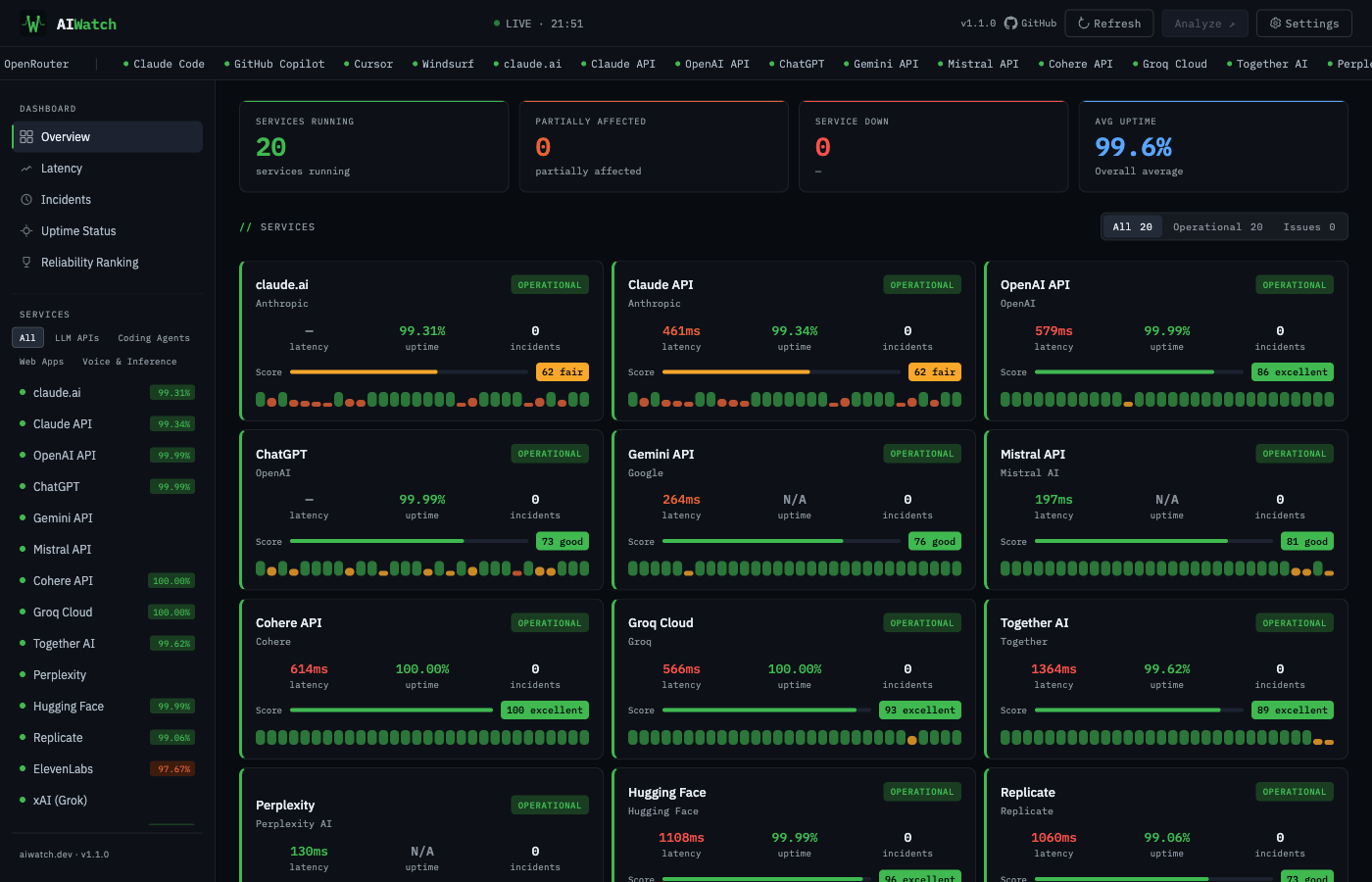This screenshot has height=882, width=1372.
Task: Click the Incidents clock icon
Action: [26, 200]
